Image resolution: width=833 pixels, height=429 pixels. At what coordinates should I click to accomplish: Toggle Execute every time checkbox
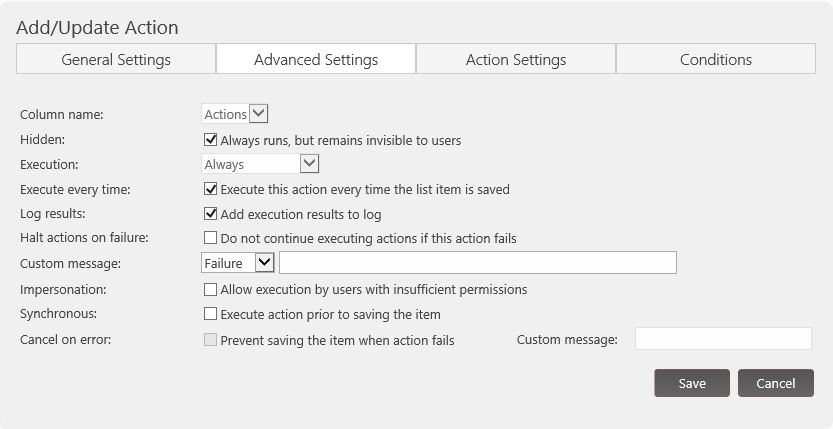pyautogui.click(x=210, y=189)
